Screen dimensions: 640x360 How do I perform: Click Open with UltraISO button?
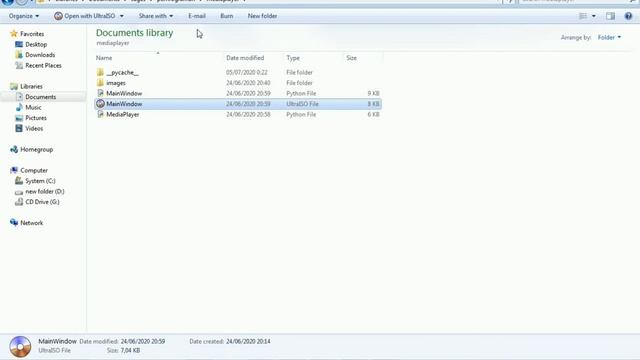(85, 16)
